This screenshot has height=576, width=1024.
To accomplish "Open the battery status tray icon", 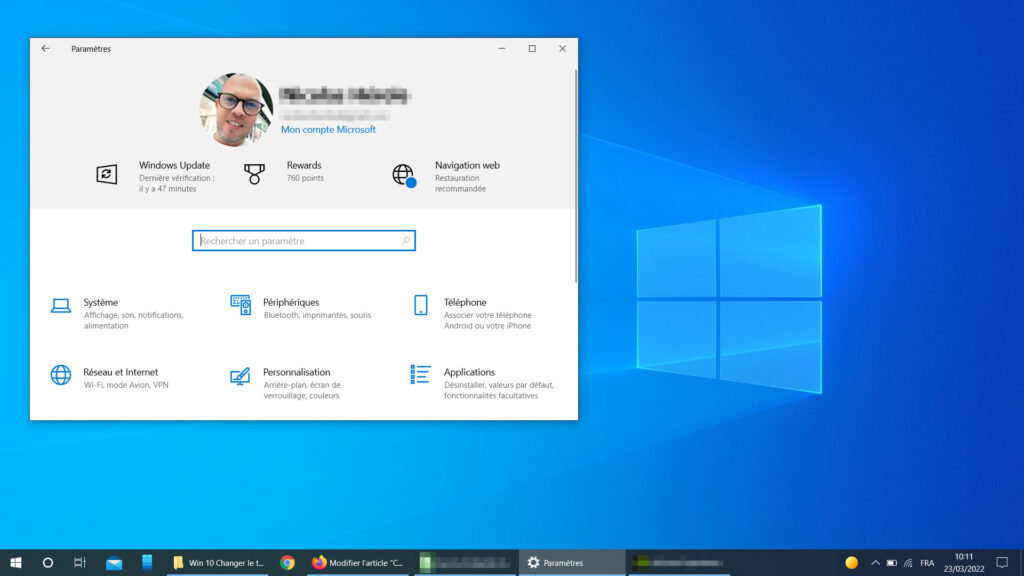I will 891,562.
